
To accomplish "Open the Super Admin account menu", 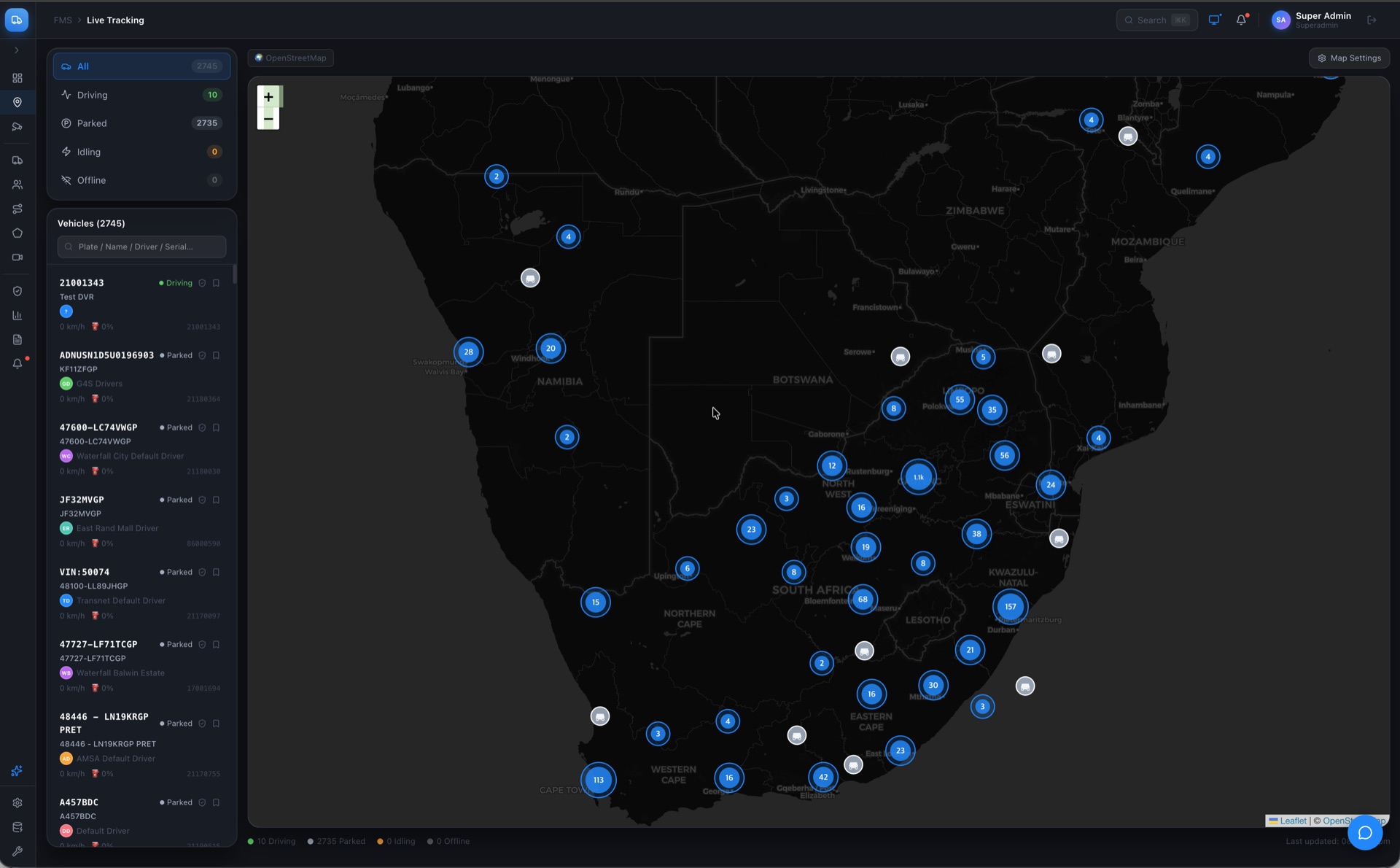I will click(1311, 20).
